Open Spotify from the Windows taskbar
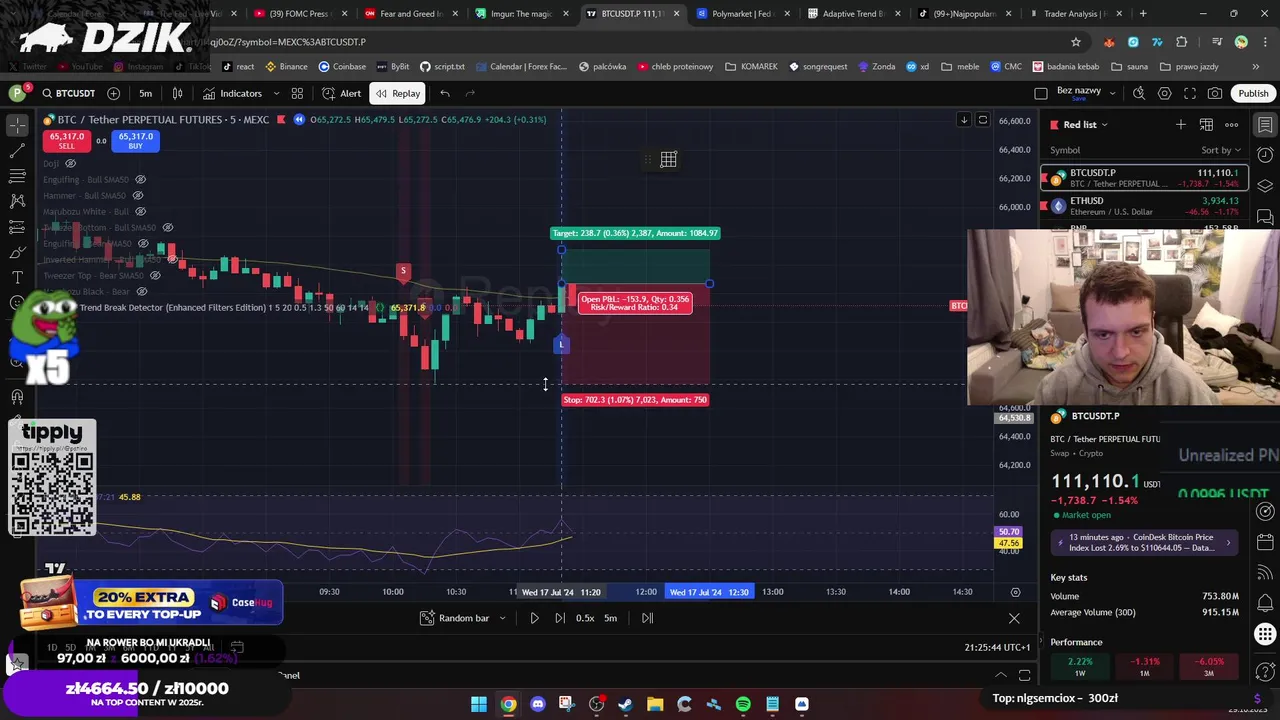Screen dimensions: 1280x720 coord(743,704)
